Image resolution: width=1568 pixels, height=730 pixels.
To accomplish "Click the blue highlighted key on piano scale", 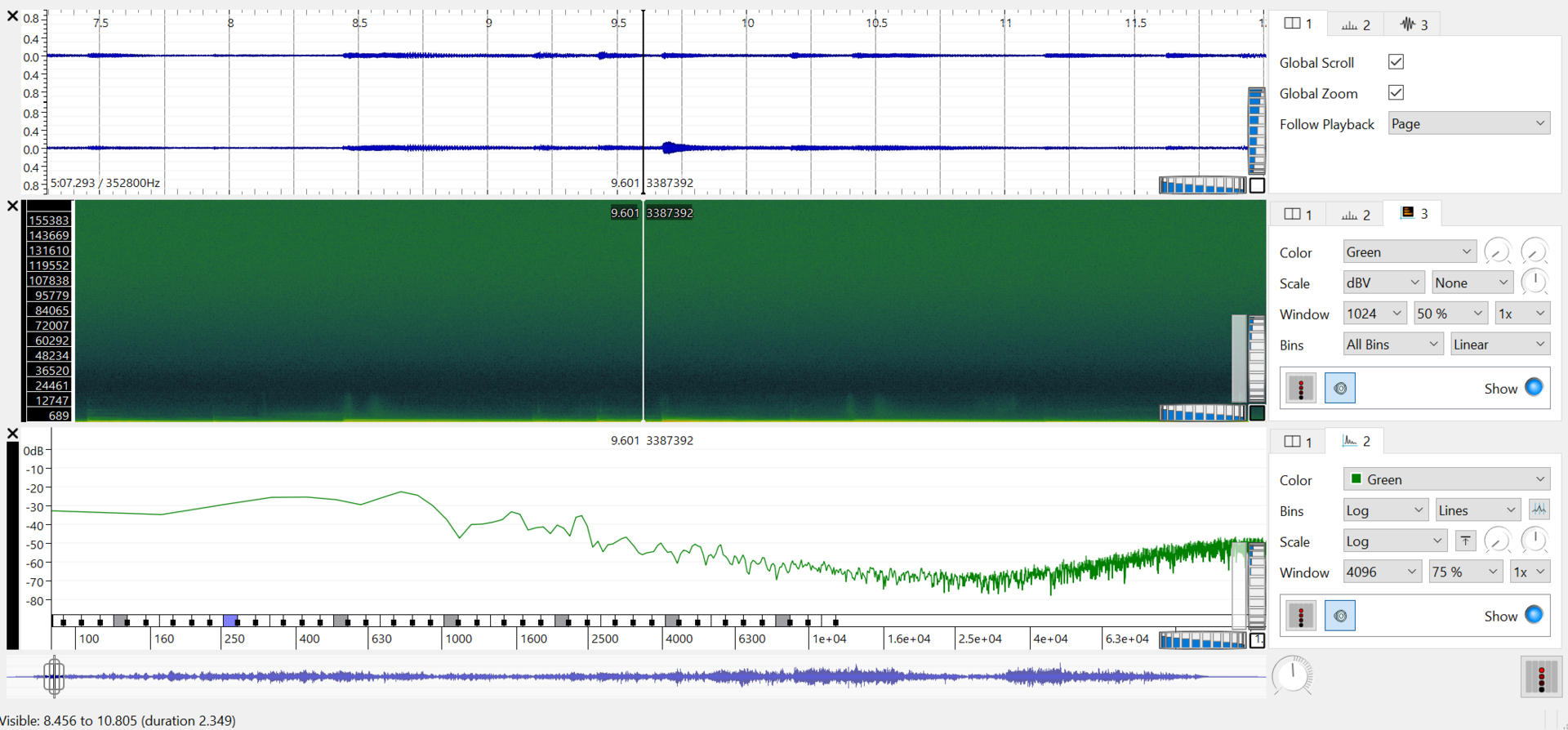I will [x=231, y=621].
